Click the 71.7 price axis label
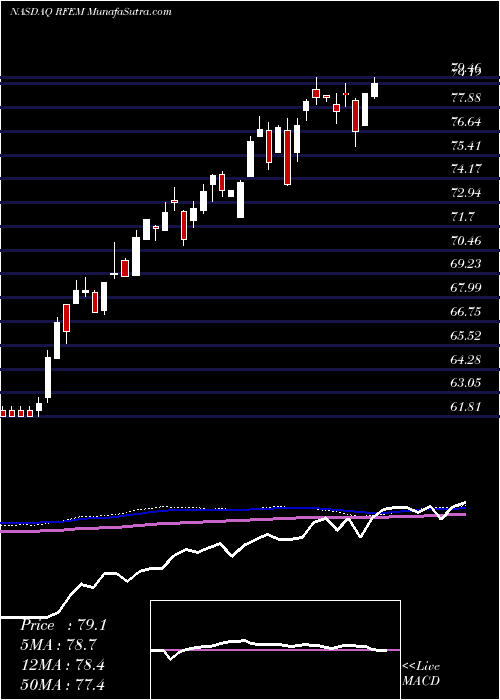This screenshot has width=500, height=700. click(x=463, y=217)
